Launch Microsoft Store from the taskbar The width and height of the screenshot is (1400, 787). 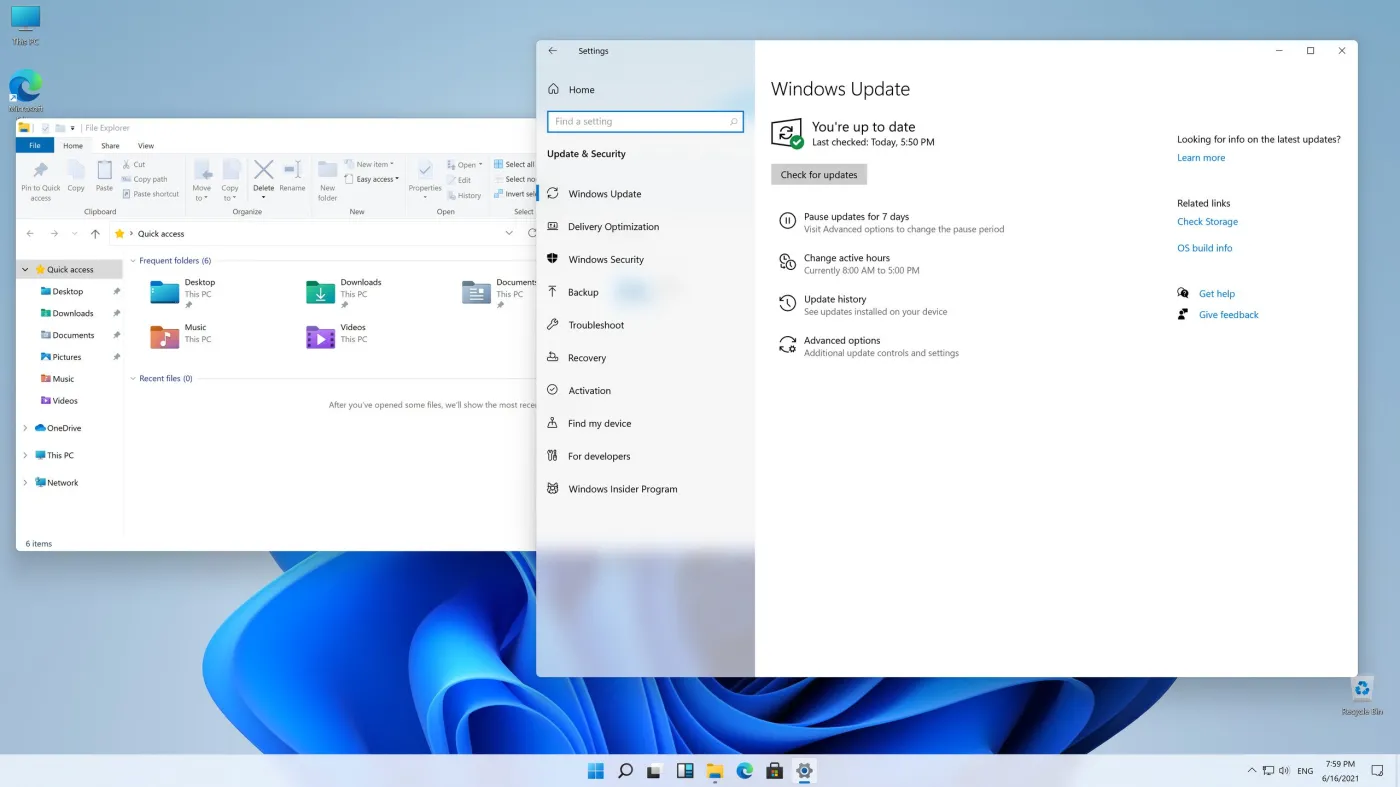coord(774,771)
